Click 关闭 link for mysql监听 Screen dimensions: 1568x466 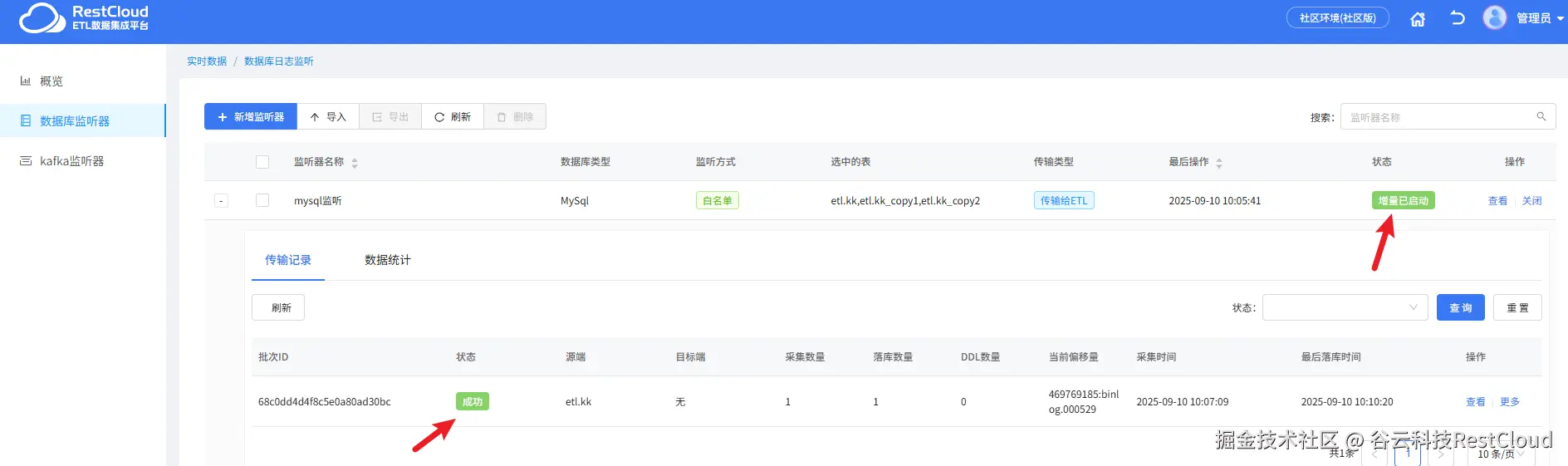pyautogui.click(x=1531, y=201)
